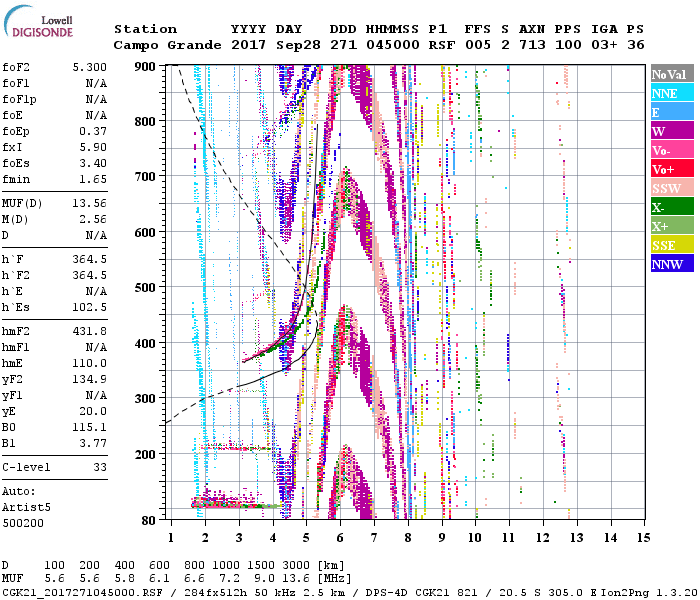The width and height of the screenshot is (700, 600).
Task: Click the 900 km height axis label
Action: pyautogui.click(x=145, y=67)
